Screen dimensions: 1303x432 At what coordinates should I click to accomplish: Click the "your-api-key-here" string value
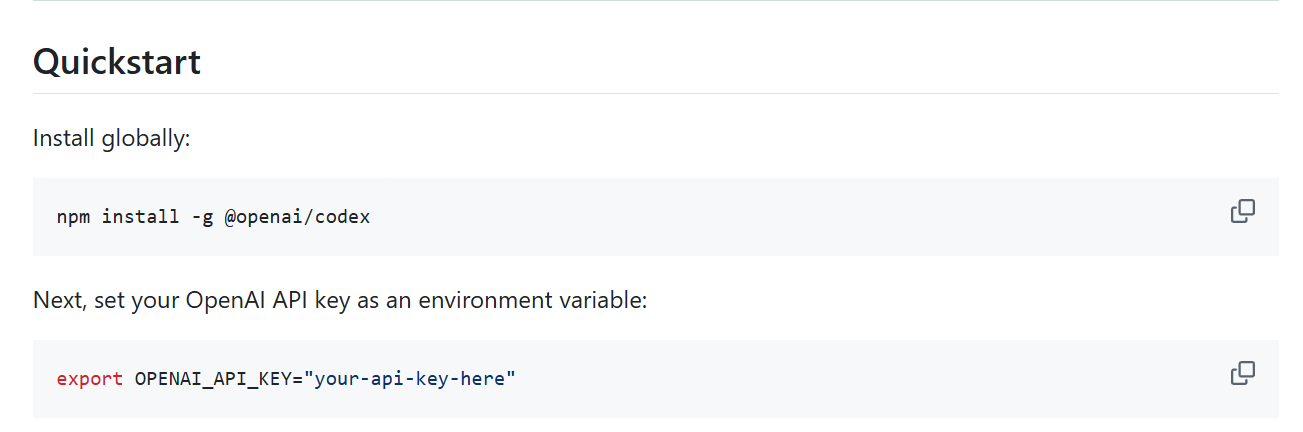[410, 379]
